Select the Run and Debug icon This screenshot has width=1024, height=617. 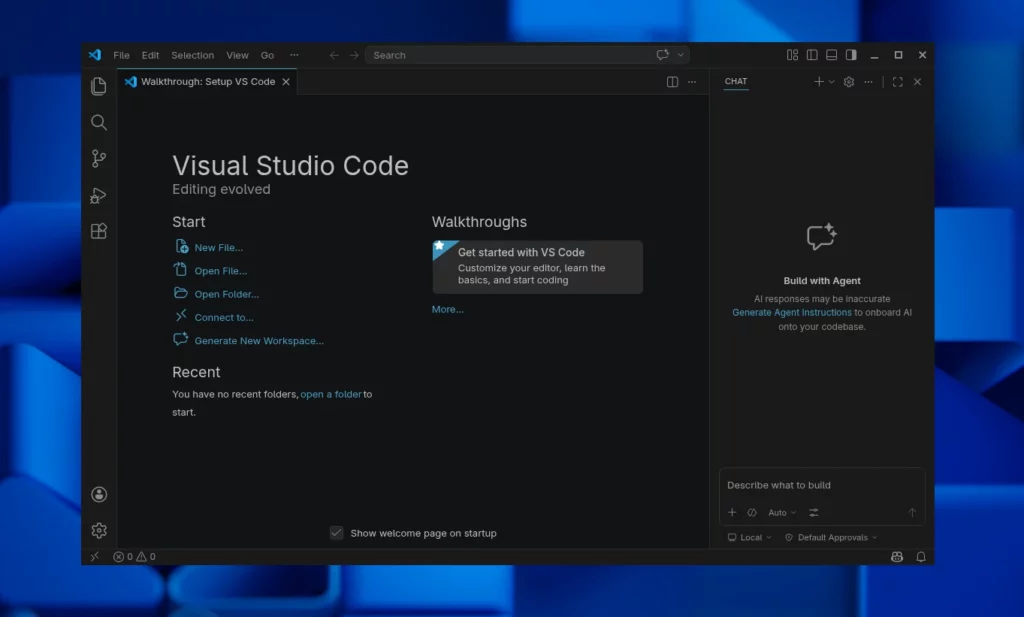(98, 194)
